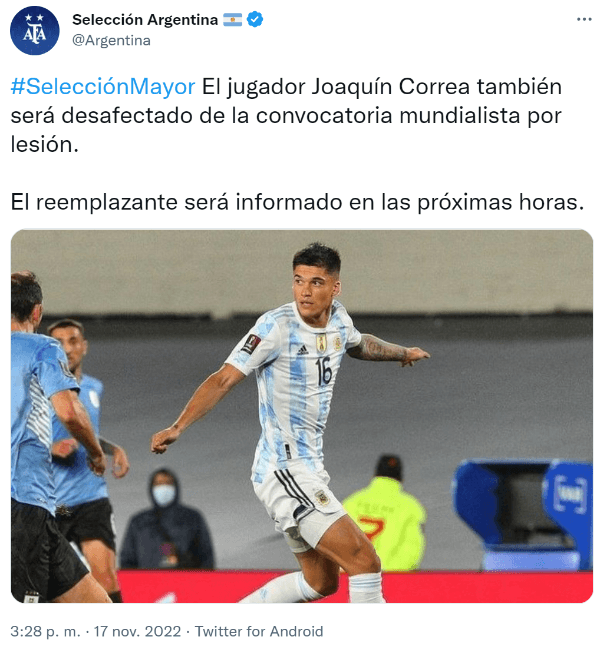The image size is (600, 650).
Task: Open the #SelecciónMayor hashtag
Action: [103, 87]
